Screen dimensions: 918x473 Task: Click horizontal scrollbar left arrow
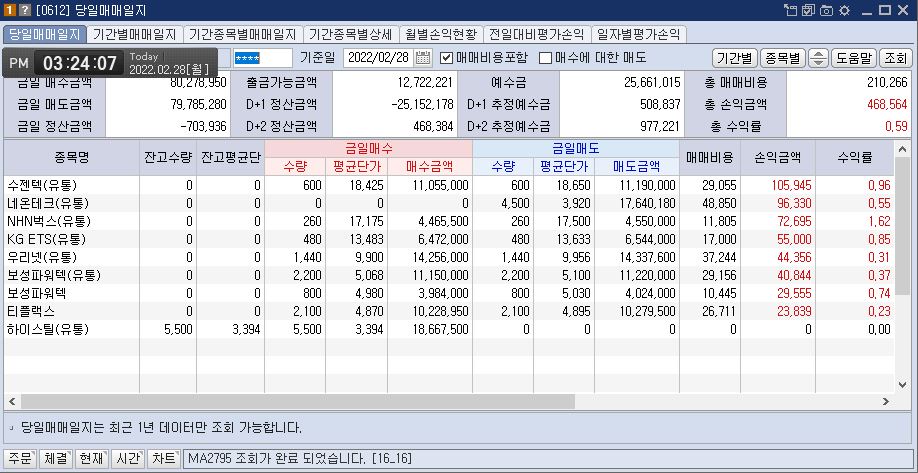11,402
